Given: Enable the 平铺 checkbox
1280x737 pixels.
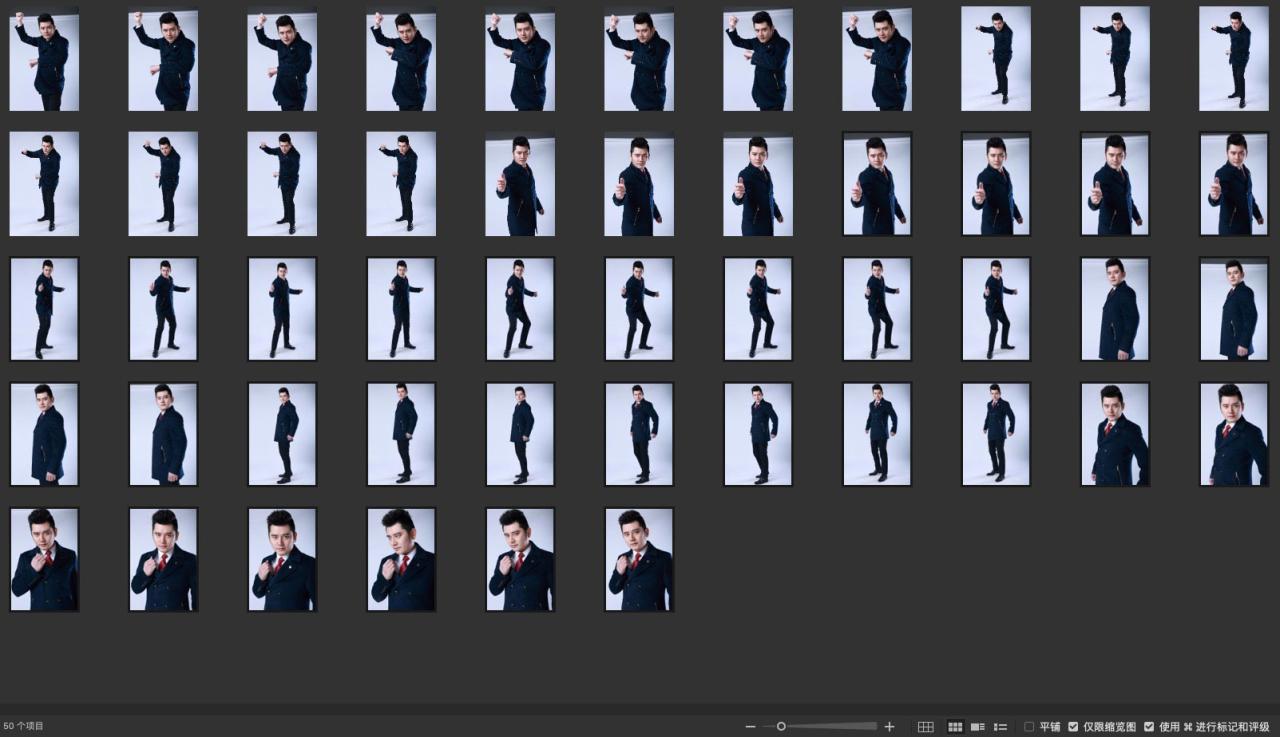Looking at the screenshot, I should tap(1029, 727).
